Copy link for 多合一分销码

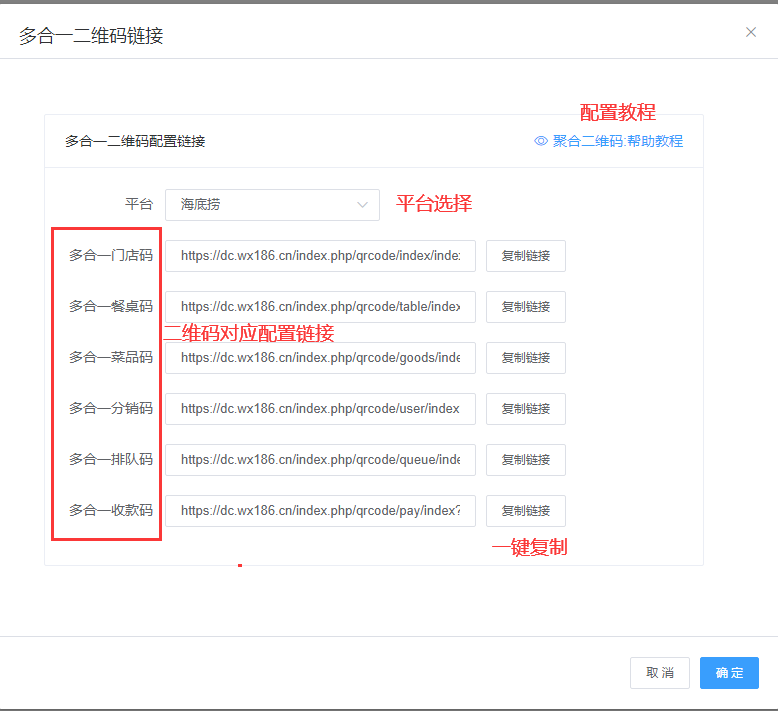[x=526, y=409]
